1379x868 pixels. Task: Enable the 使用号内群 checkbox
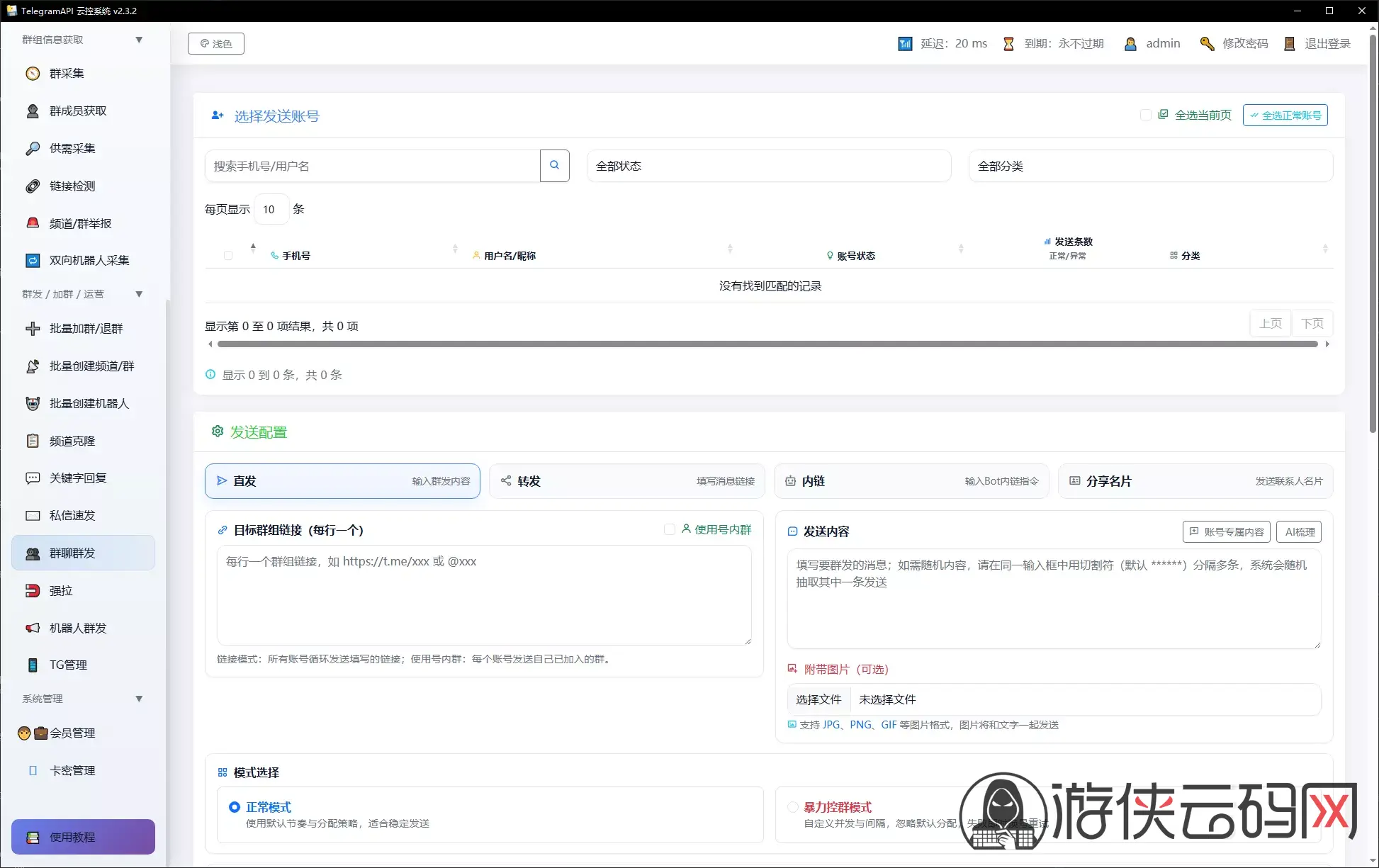669,529
